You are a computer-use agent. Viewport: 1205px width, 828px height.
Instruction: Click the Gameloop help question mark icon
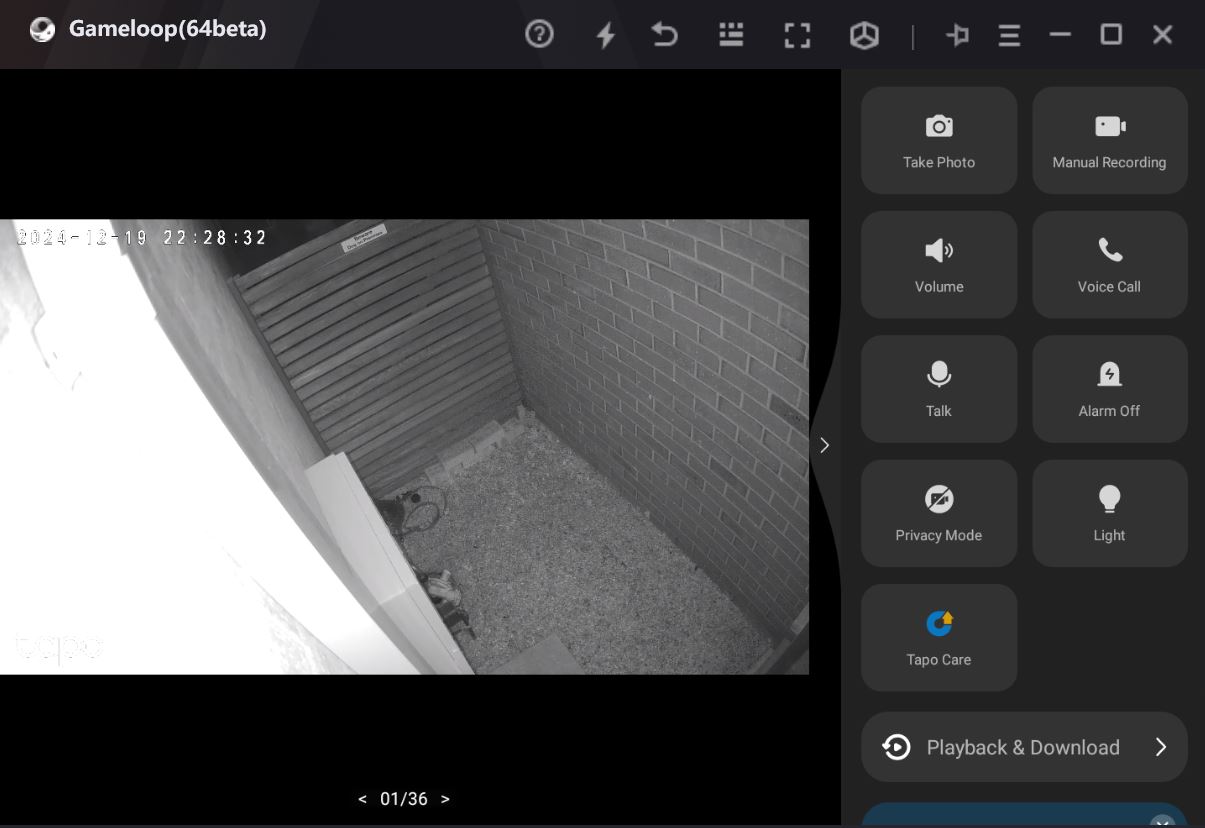[x=539, y=35]
